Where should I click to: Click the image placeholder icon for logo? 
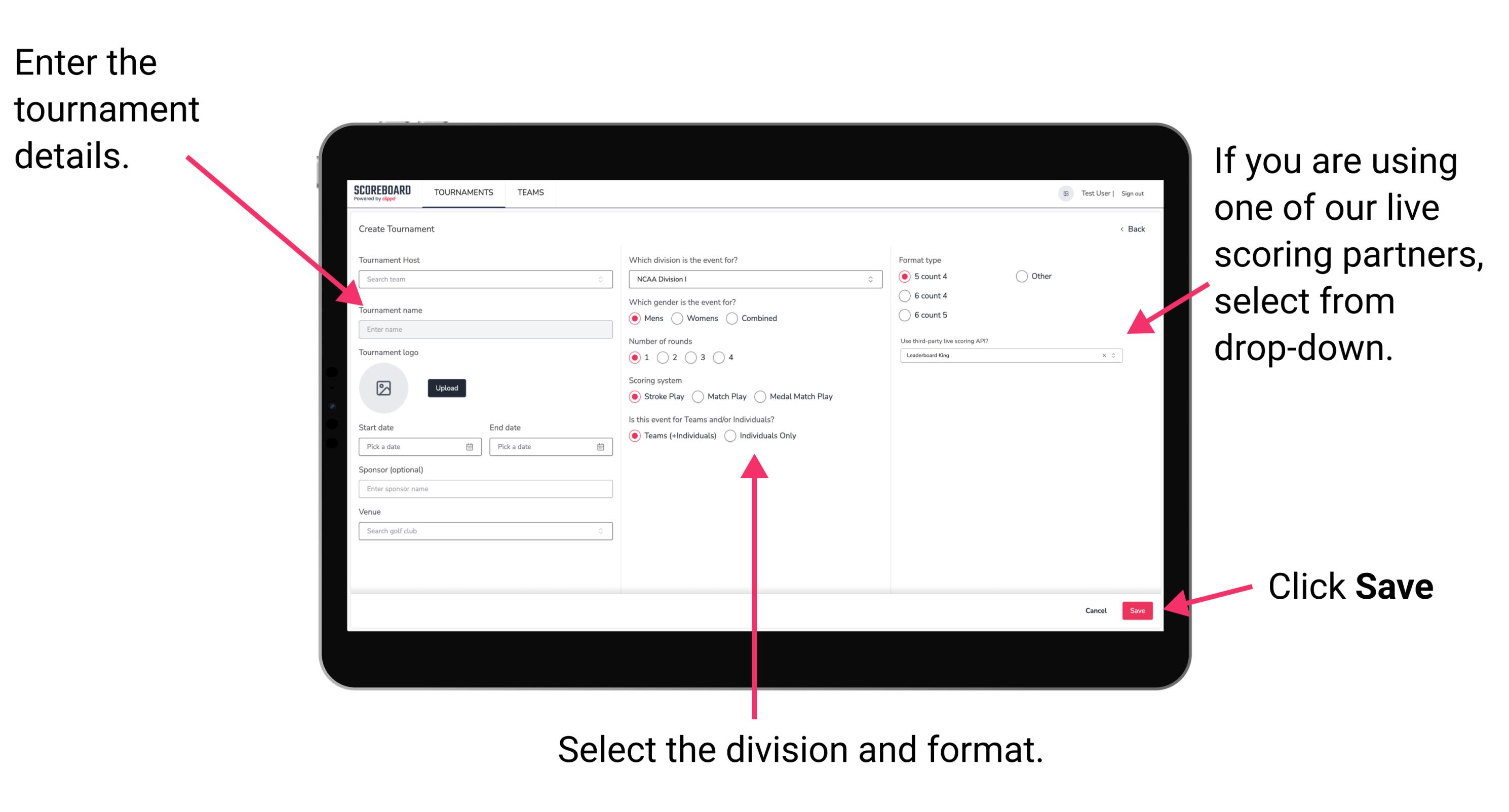[384, 389]
